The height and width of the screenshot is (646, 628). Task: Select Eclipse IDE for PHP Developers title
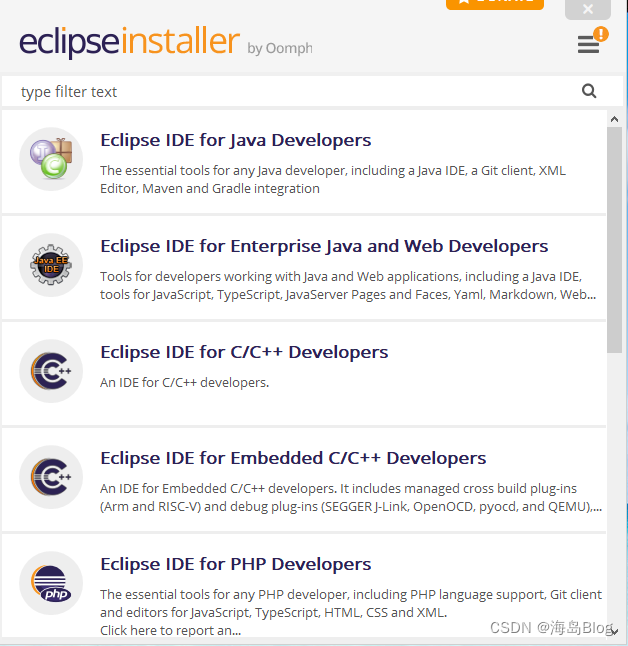coord(236,564)
